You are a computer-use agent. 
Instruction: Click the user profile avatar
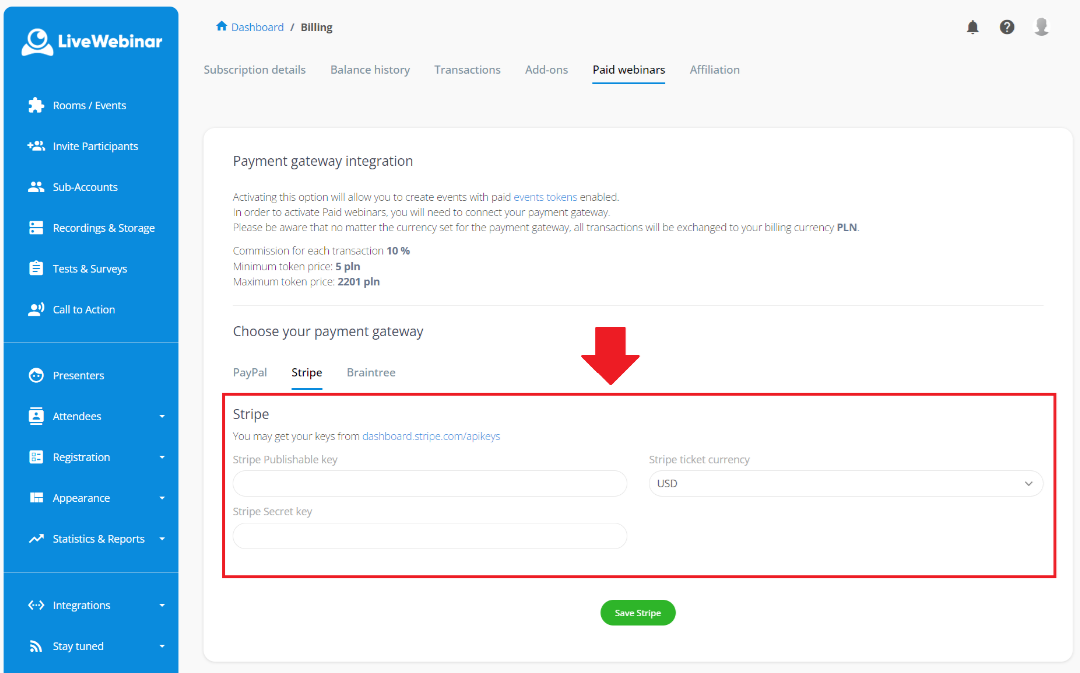click(x=1041, y=27)
